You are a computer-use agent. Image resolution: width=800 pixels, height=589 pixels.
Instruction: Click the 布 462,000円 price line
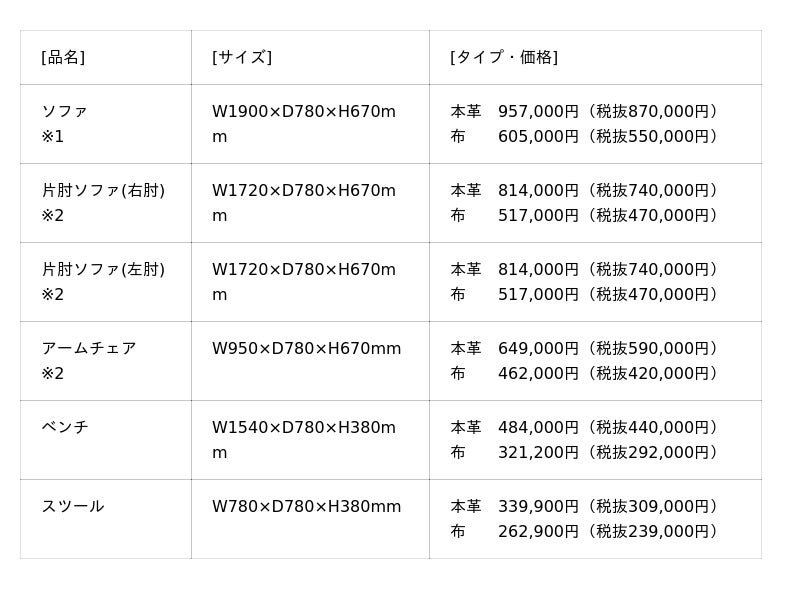[584, 374]
